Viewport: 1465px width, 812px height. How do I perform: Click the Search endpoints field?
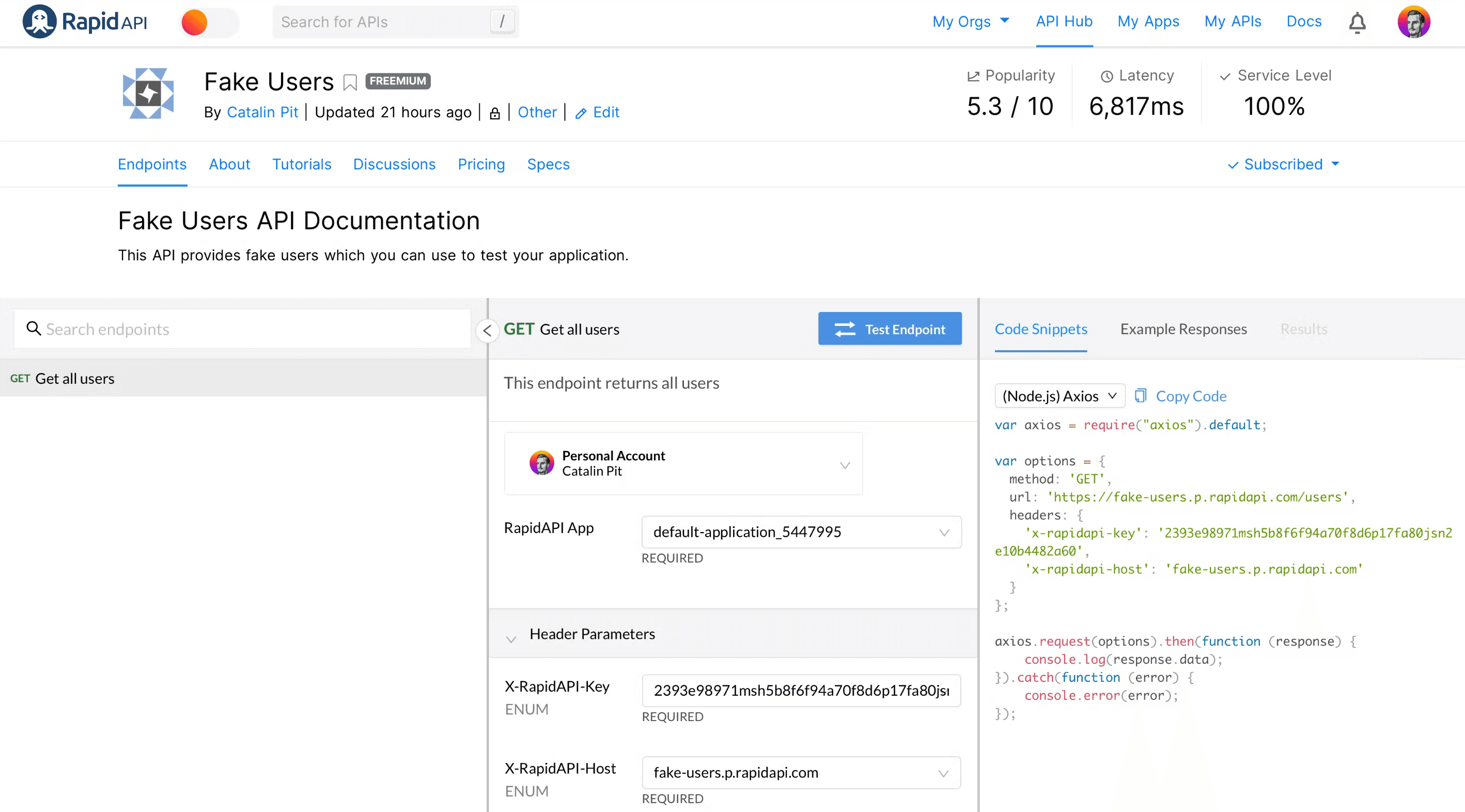coord(242,329)
